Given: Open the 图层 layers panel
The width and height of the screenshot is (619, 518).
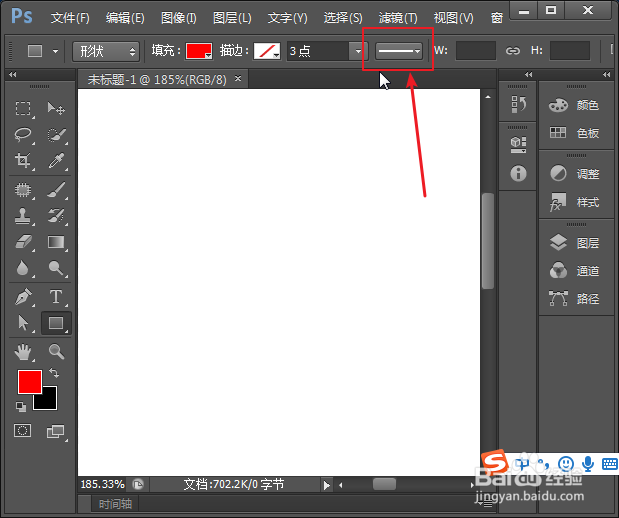Looking at the screenshot, I should (575, 243).
